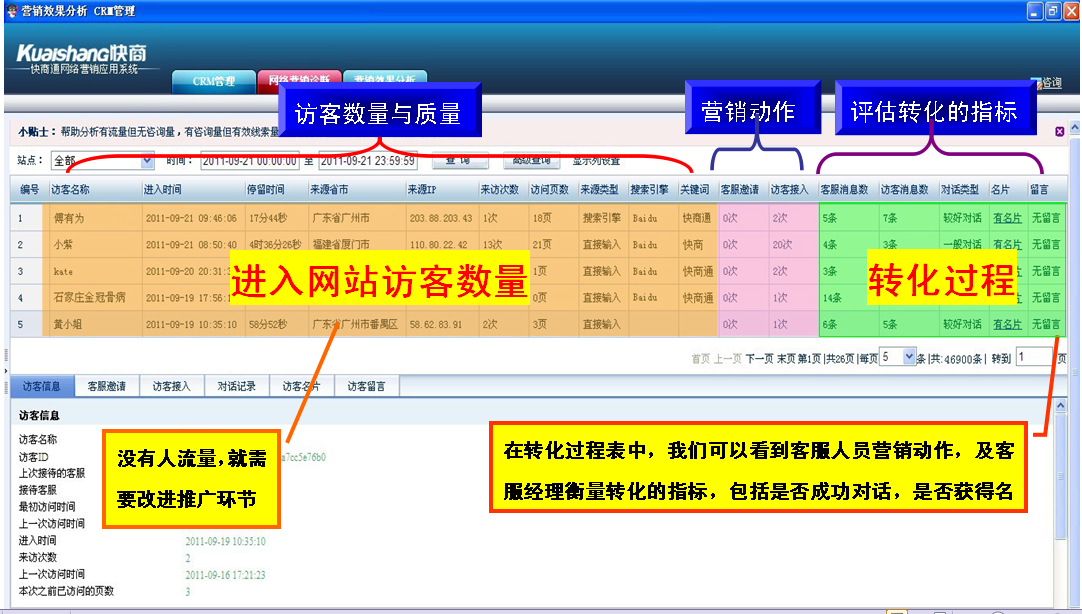Switch to the CRM管理 tab

tap(213, 82)
